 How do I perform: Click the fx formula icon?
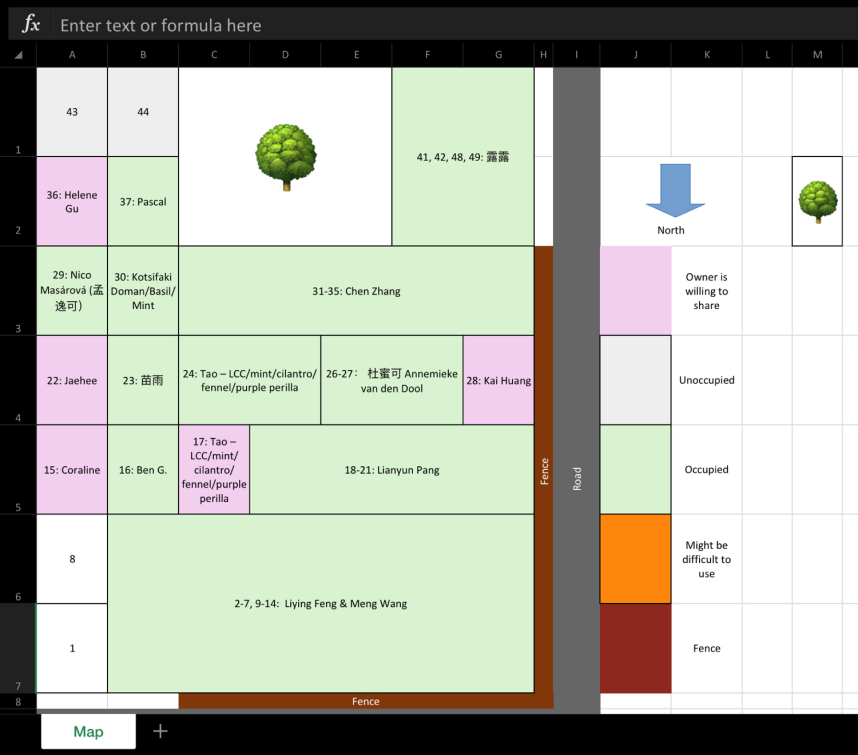click(30, 24)
